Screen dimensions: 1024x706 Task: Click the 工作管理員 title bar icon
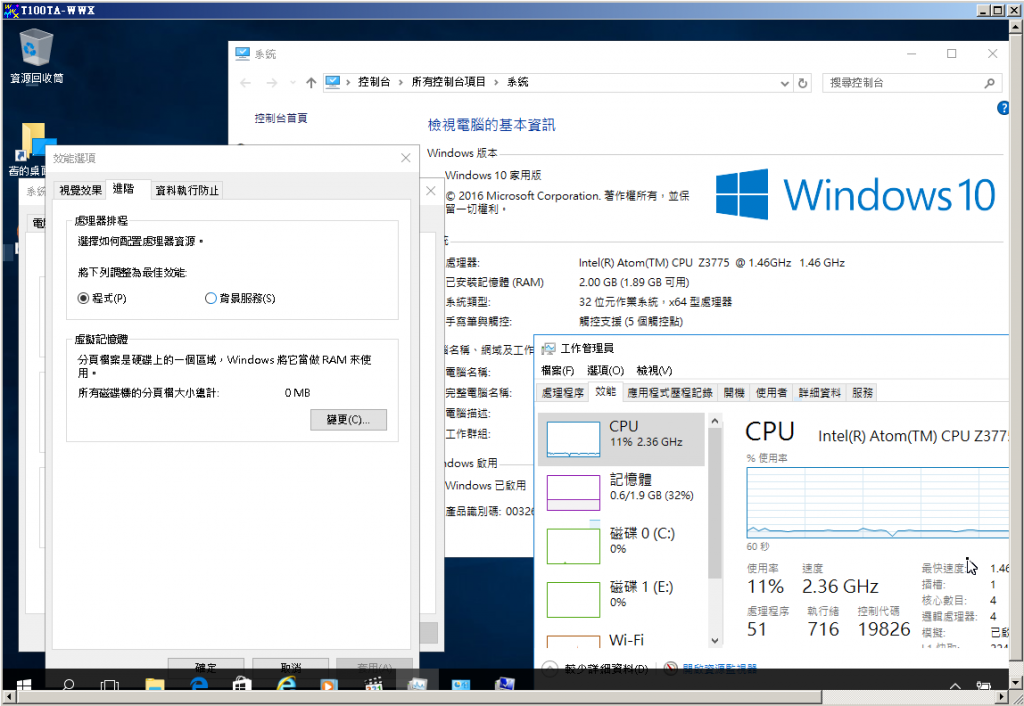[549, 349]
